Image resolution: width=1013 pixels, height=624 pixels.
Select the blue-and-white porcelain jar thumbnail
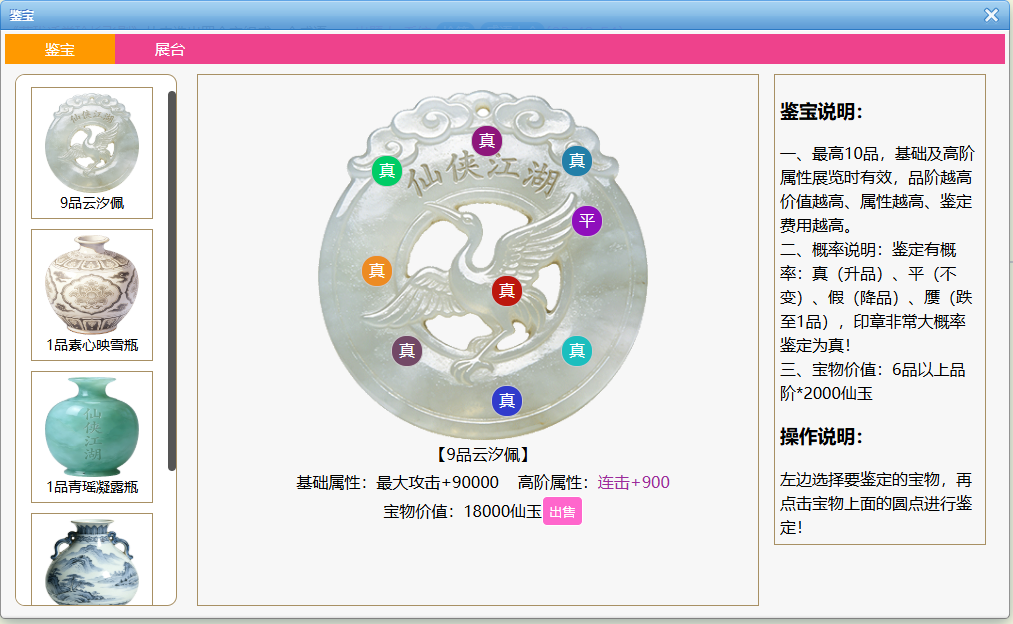tap(92, 558)
